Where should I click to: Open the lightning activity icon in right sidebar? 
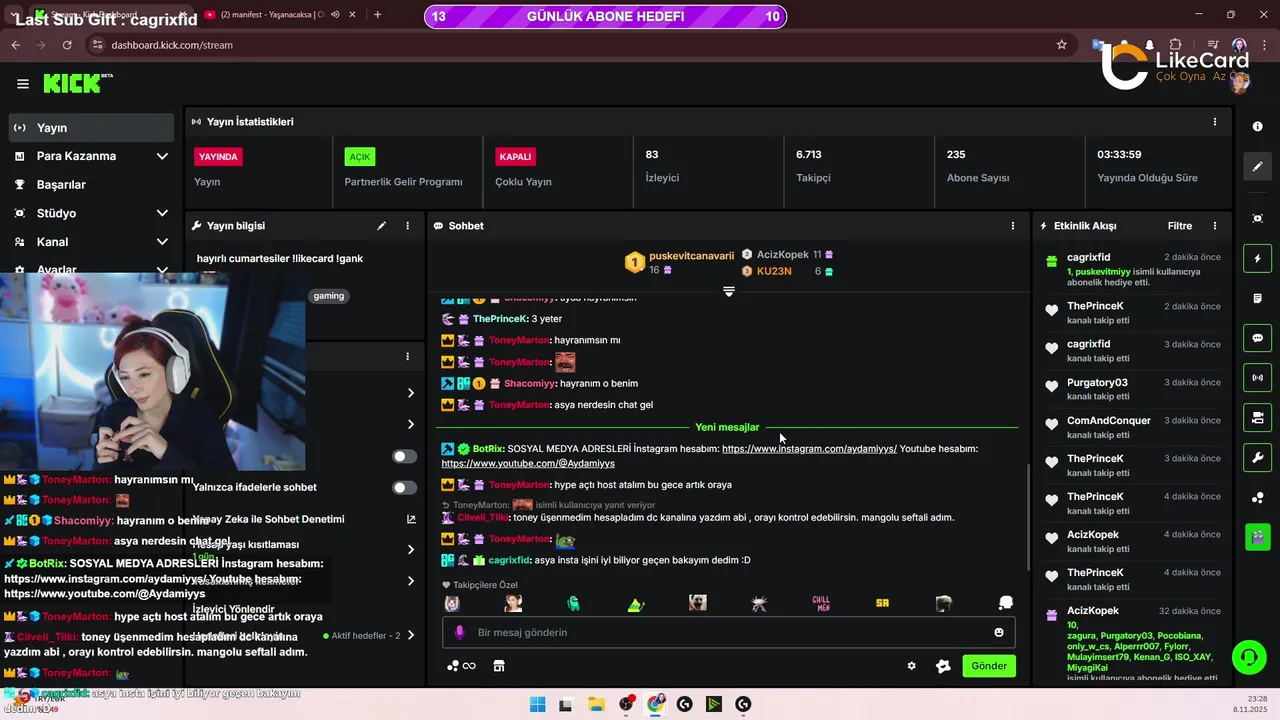[1257, 260]
